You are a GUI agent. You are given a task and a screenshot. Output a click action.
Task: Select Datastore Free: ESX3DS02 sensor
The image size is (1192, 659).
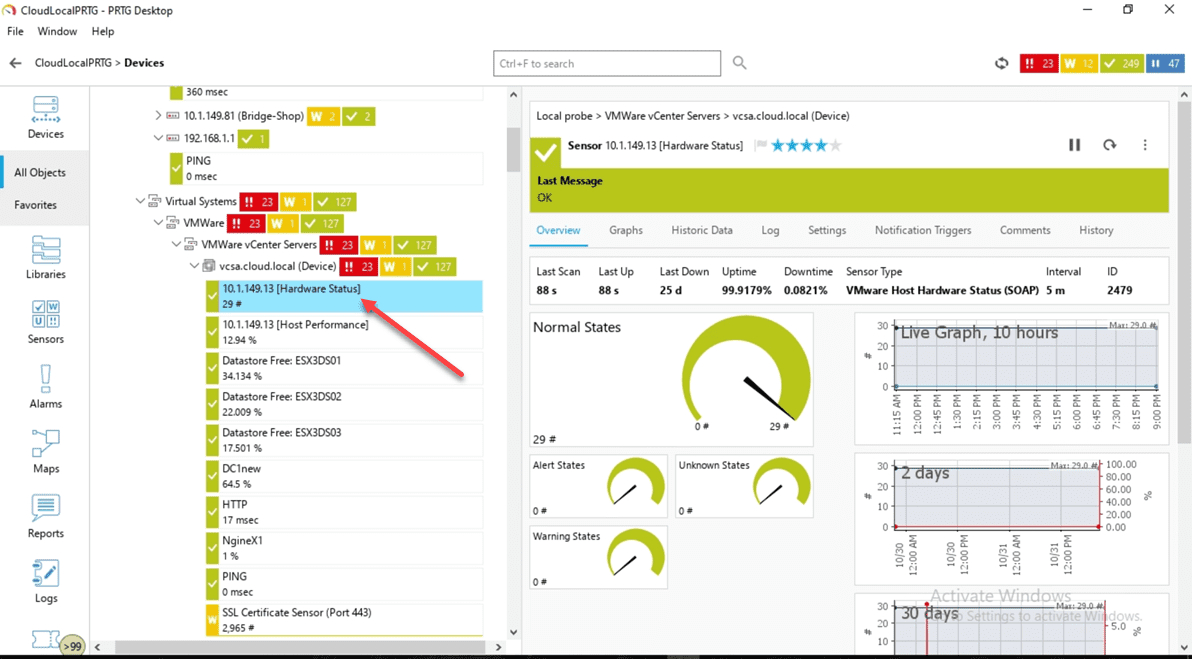click(x=344, y=404)
